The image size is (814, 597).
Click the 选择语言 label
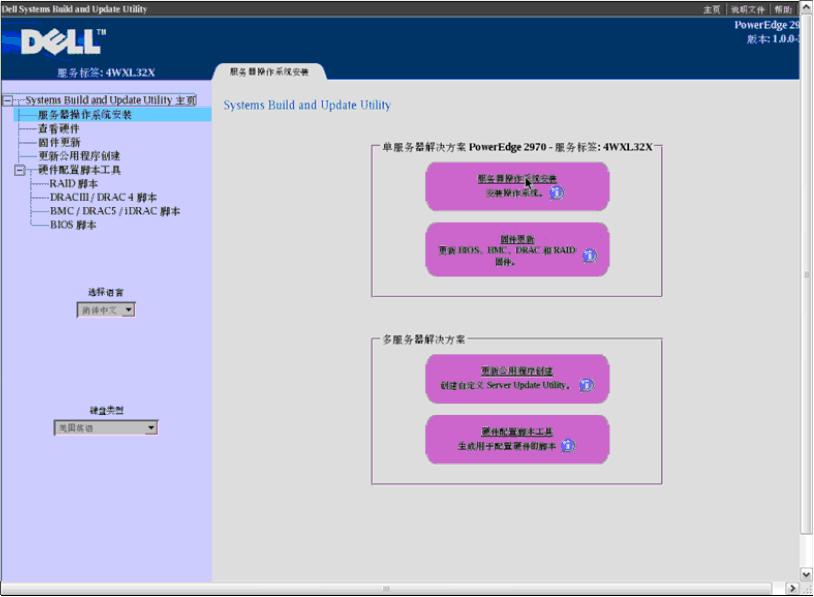(x=106, y=292)
